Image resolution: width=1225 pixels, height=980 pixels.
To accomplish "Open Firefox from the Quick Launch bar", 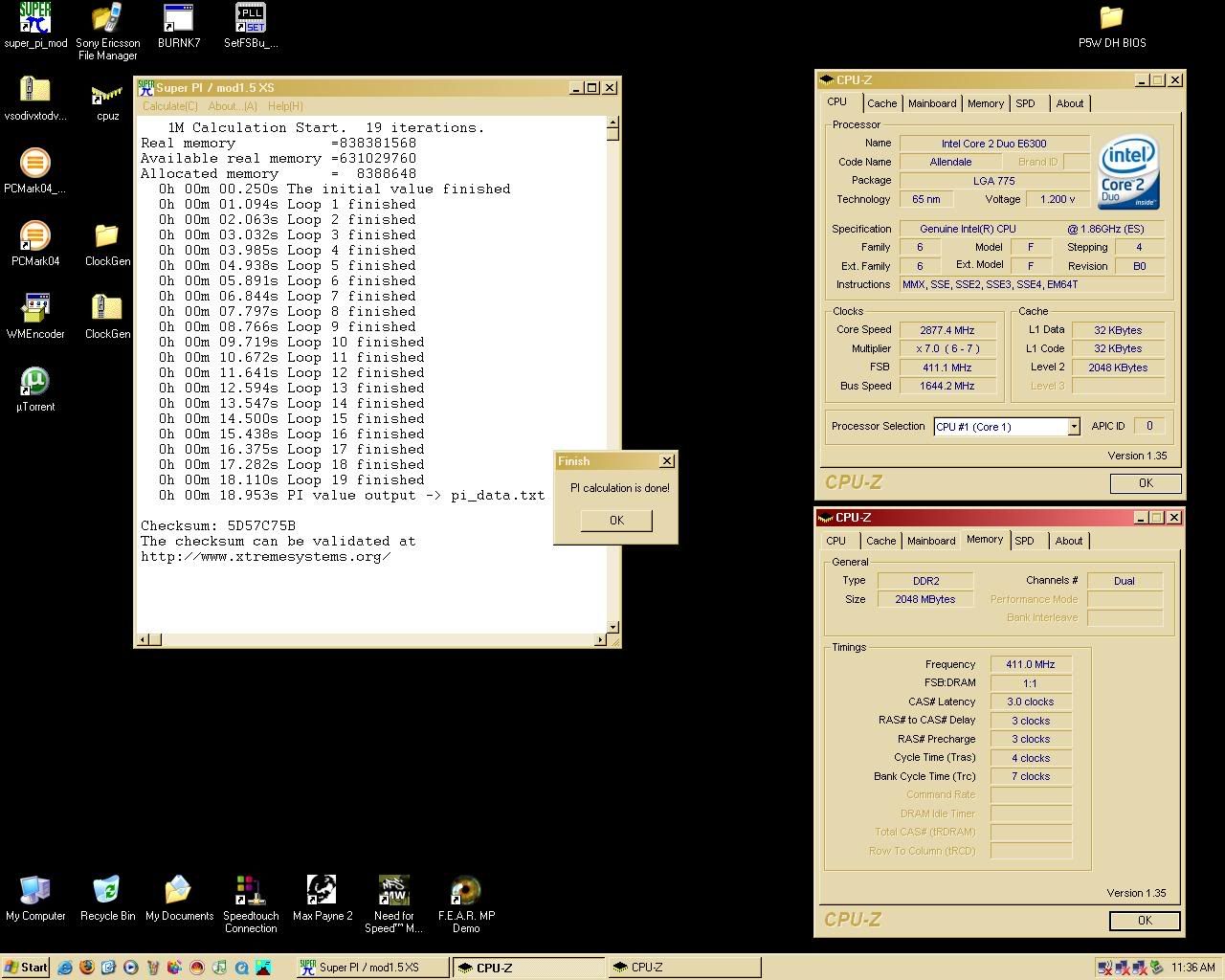I will (x=87, y=968).
